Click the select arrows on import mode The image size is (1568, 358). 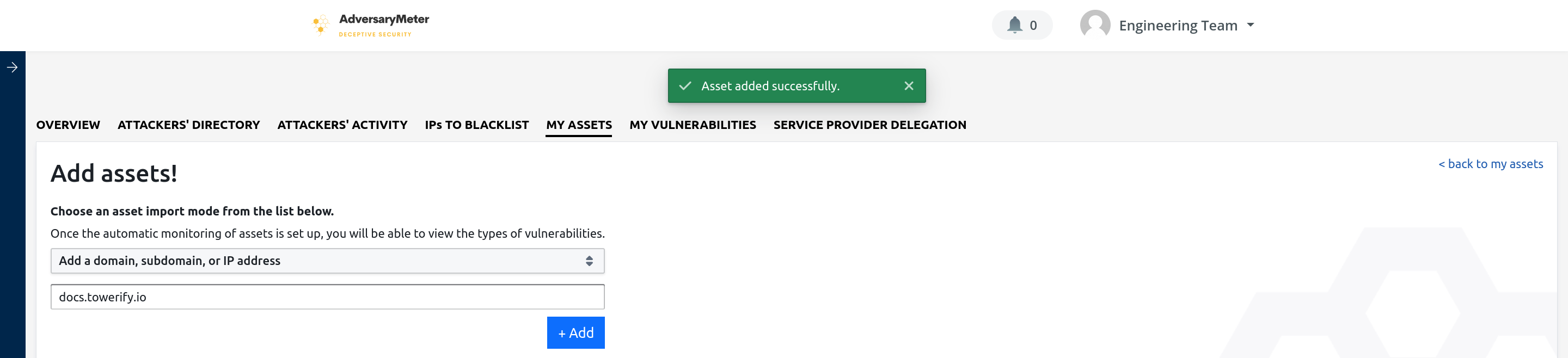pyautogui.click(x=589, y=261)
